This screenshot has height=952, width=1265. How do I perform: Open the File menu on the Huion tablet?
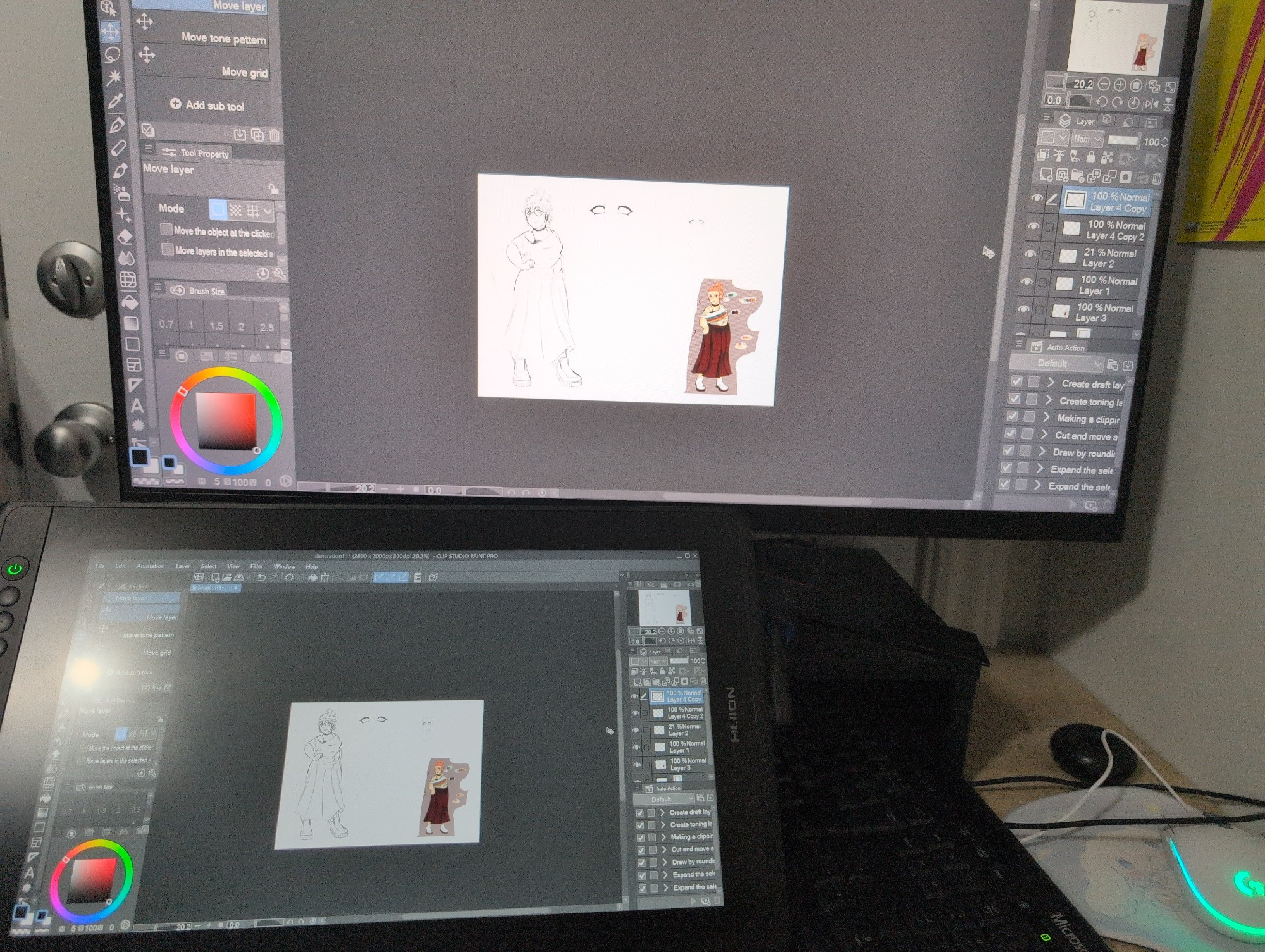[100, 566]
